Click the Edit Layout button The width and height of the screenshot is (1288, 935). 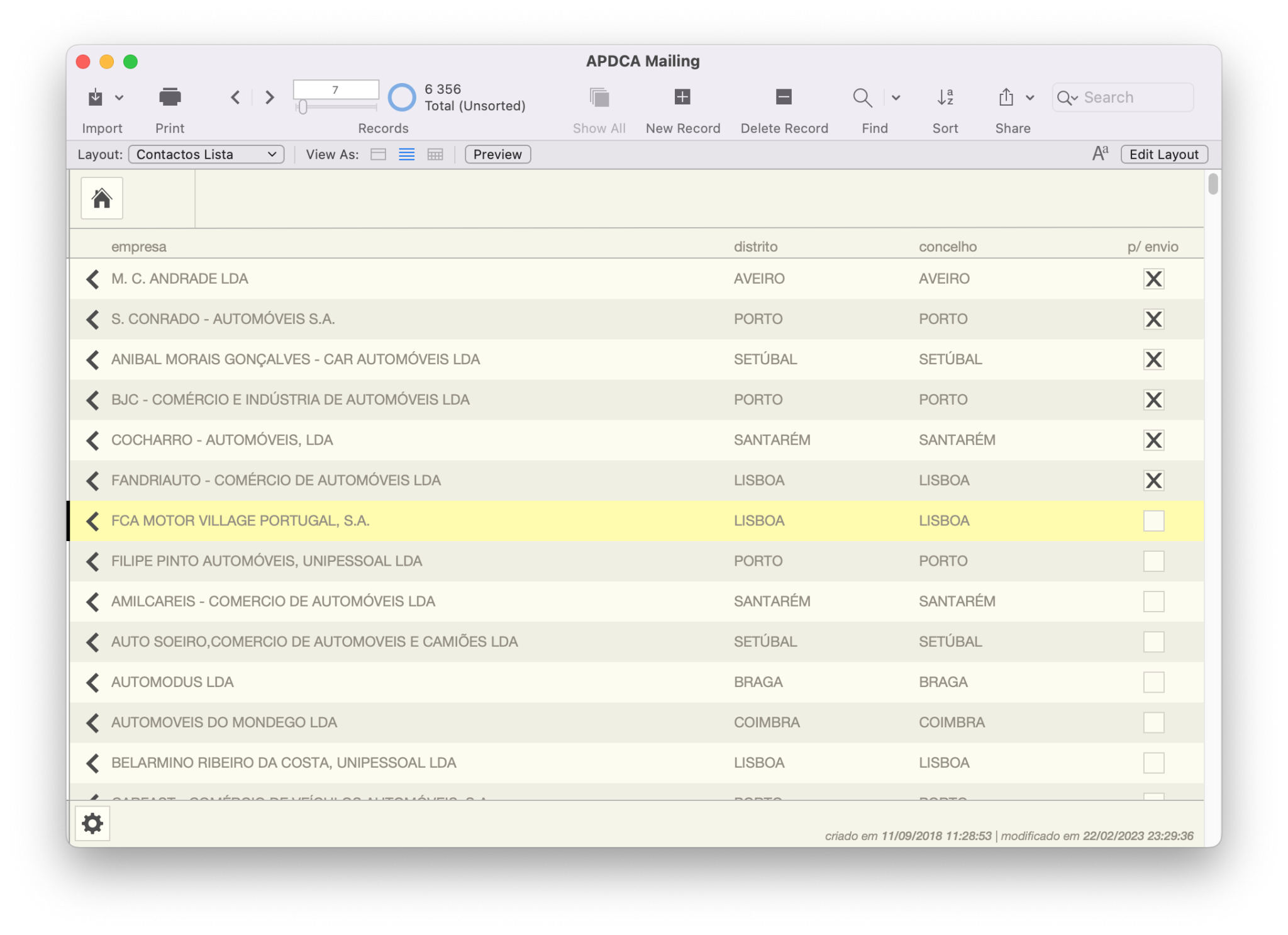1163,154
